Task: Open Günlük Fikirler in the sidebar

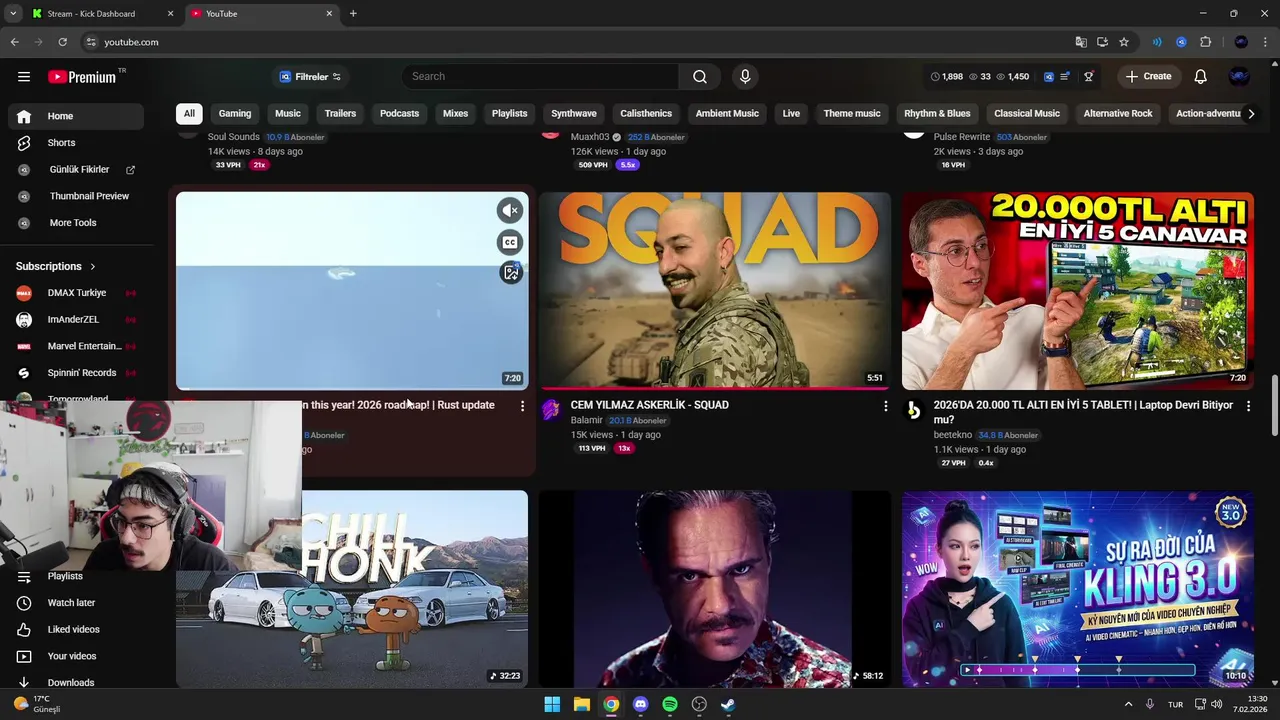Action: coord(78,170)
